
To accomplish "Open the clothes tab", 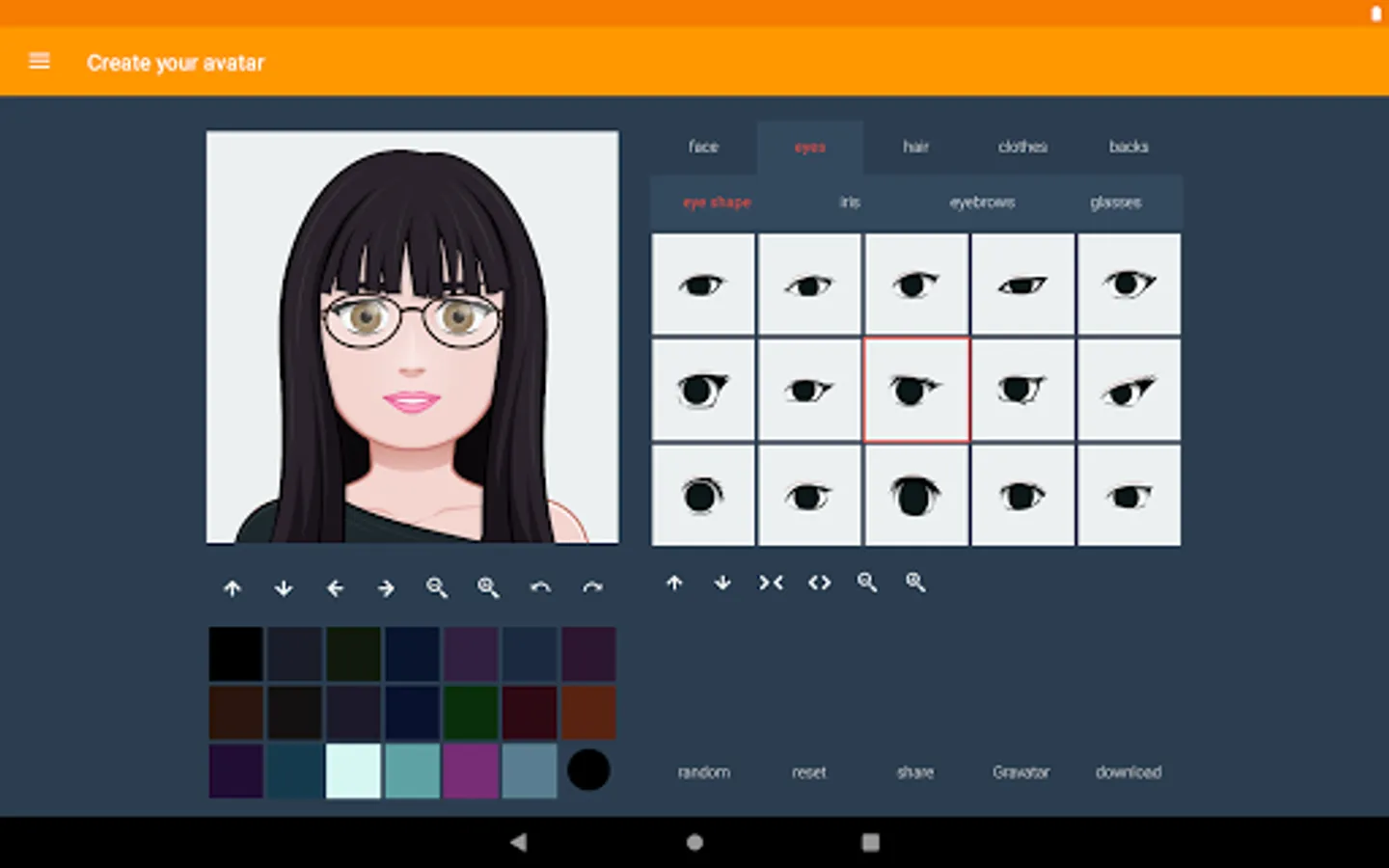I will pos(1022,147).
